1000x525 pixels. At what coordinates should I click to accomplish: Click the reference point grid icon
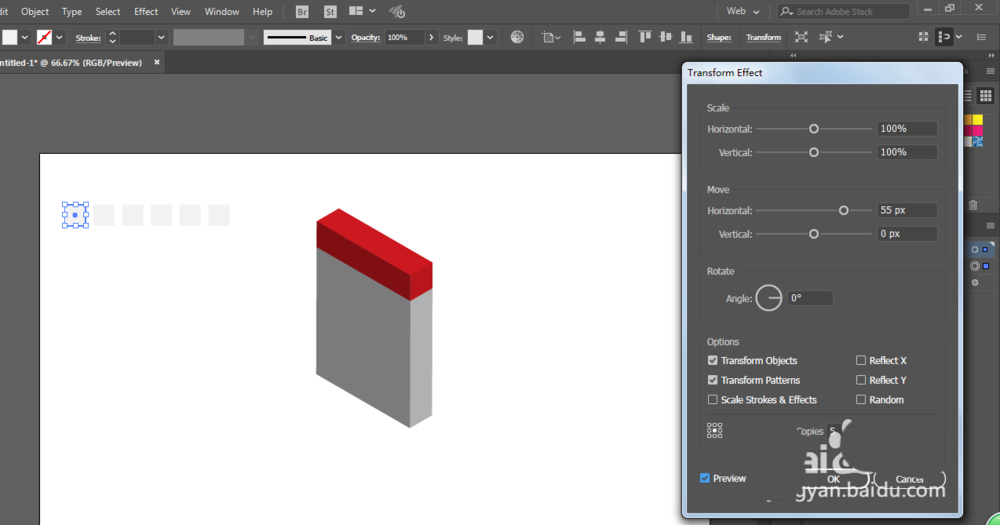715,430
